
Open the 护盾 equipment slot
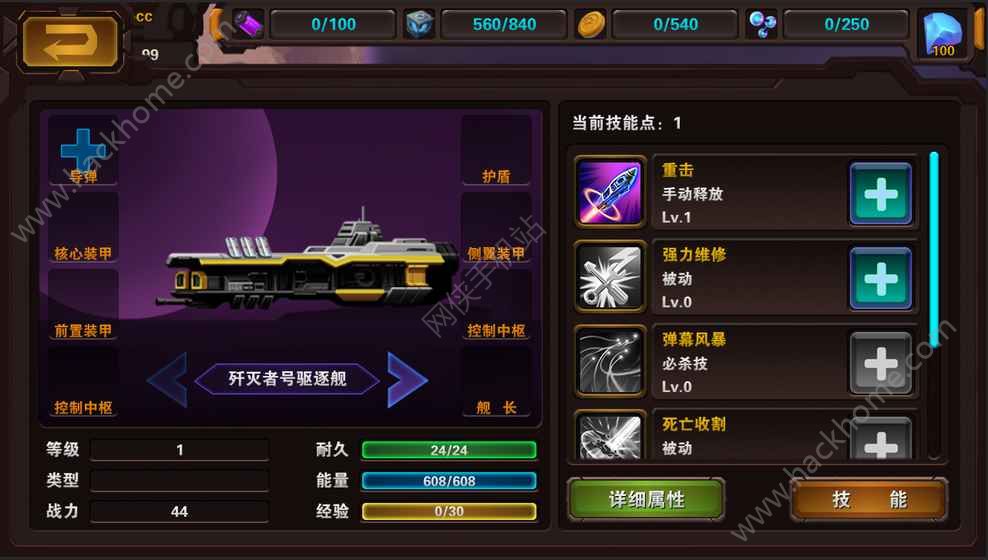(x=496, y=151)
